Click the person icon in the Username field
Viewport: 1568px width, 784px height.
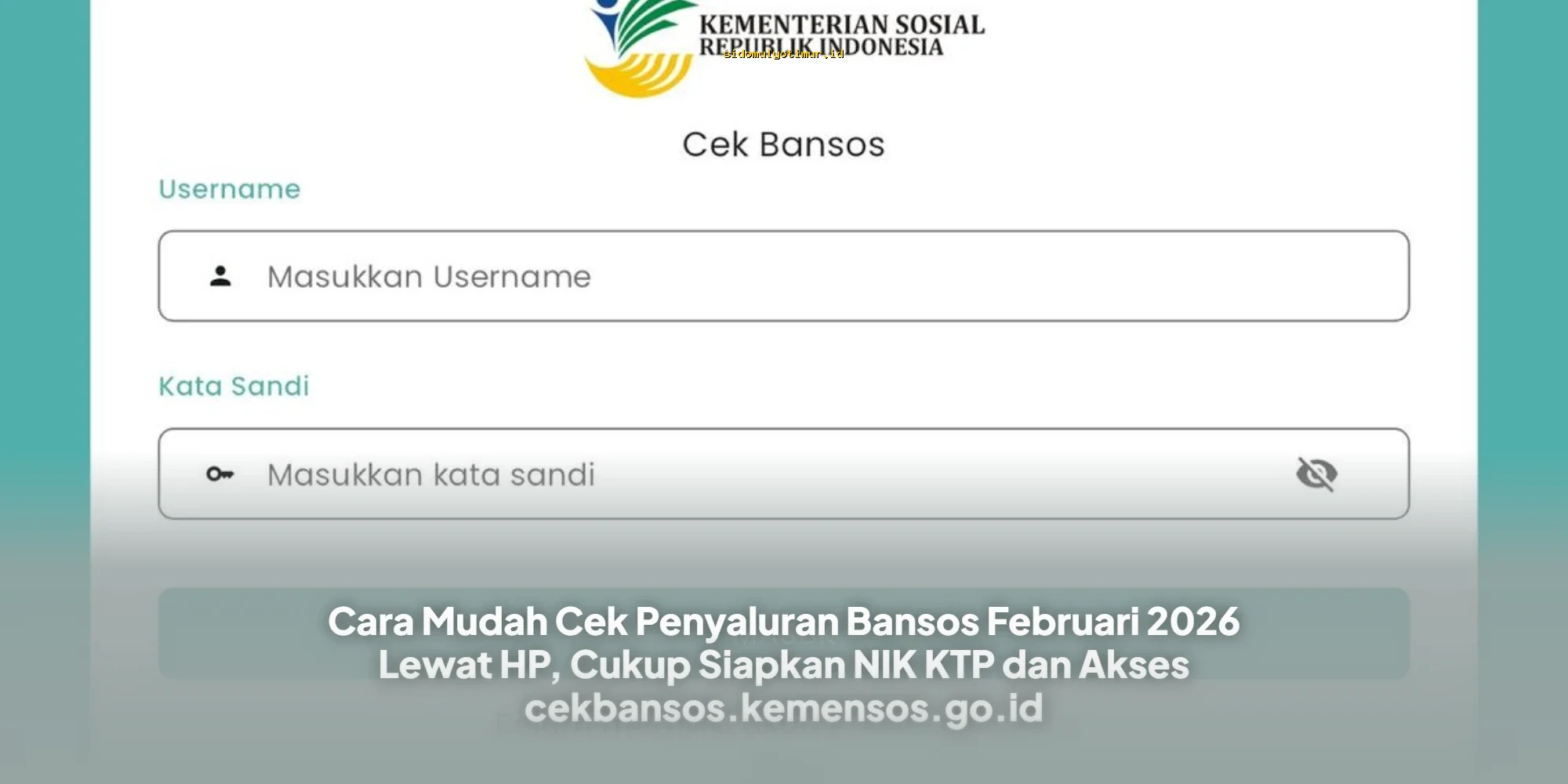click(220, 276)
